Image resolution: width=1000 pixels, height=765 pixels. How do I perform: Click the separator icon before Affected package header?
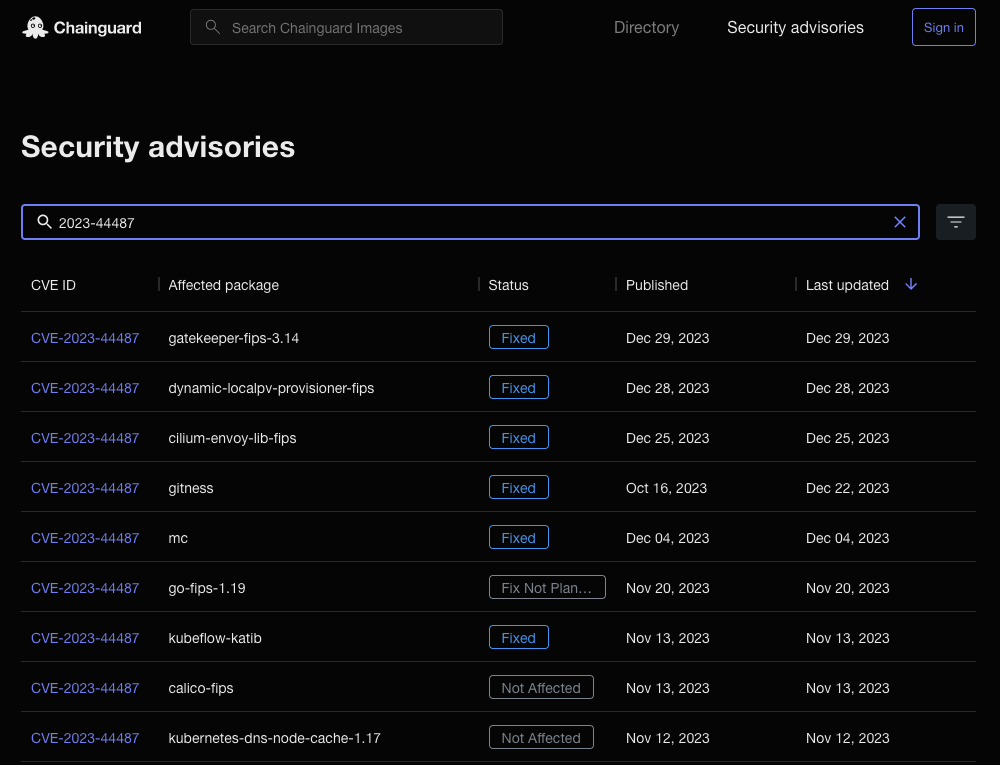pyautogui.click(x=158, y=285)
